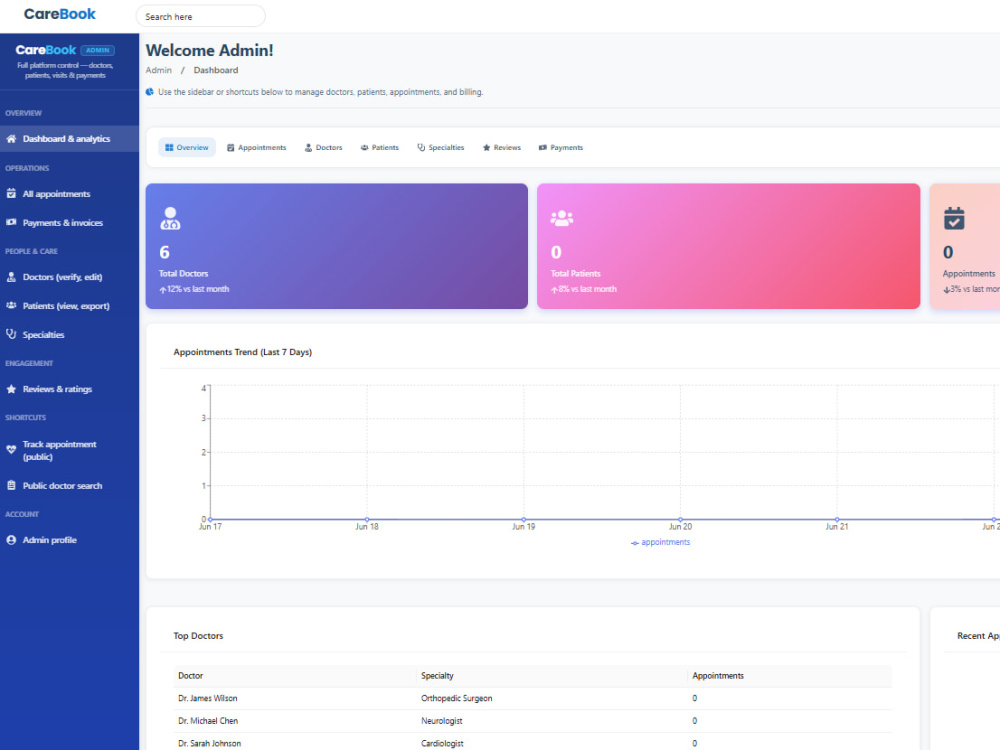Open the Doctors tab
1000x750 pixels.
(x=323, y=147)
